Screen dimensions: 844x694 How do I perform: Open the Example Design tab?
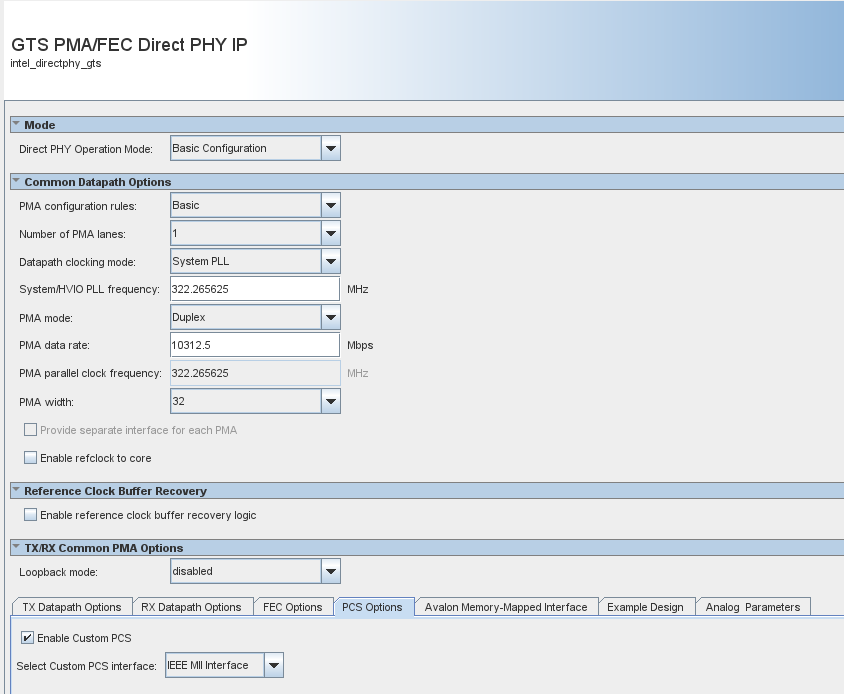coord(645,607)
